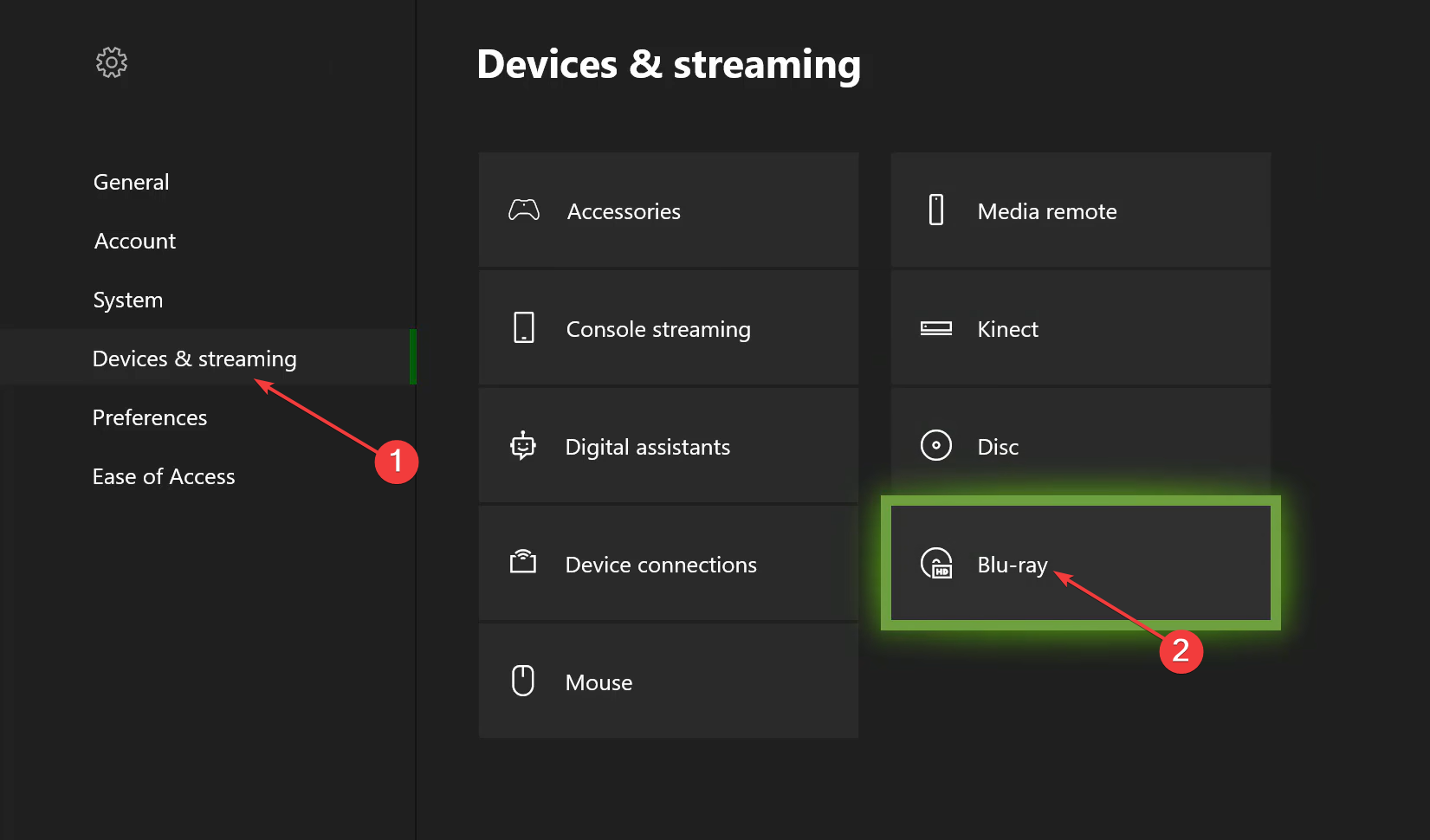Click the controller icon beside Accessories
Screen dimensions: 1430x840
[x=524, y=210]
